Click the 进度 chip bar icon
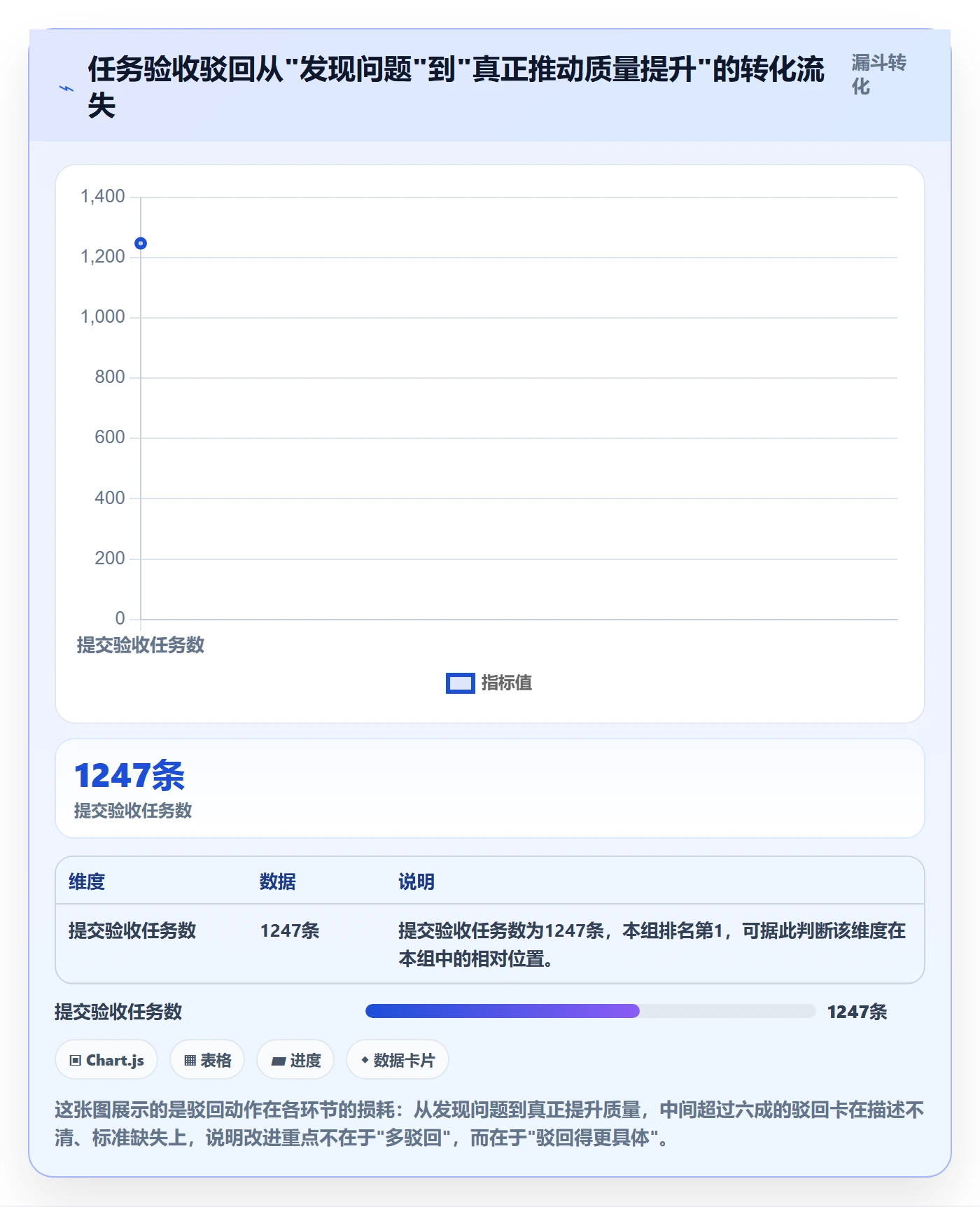Image resolution: width=980 pixels, height=1207 pixels. click(278, 1061)
